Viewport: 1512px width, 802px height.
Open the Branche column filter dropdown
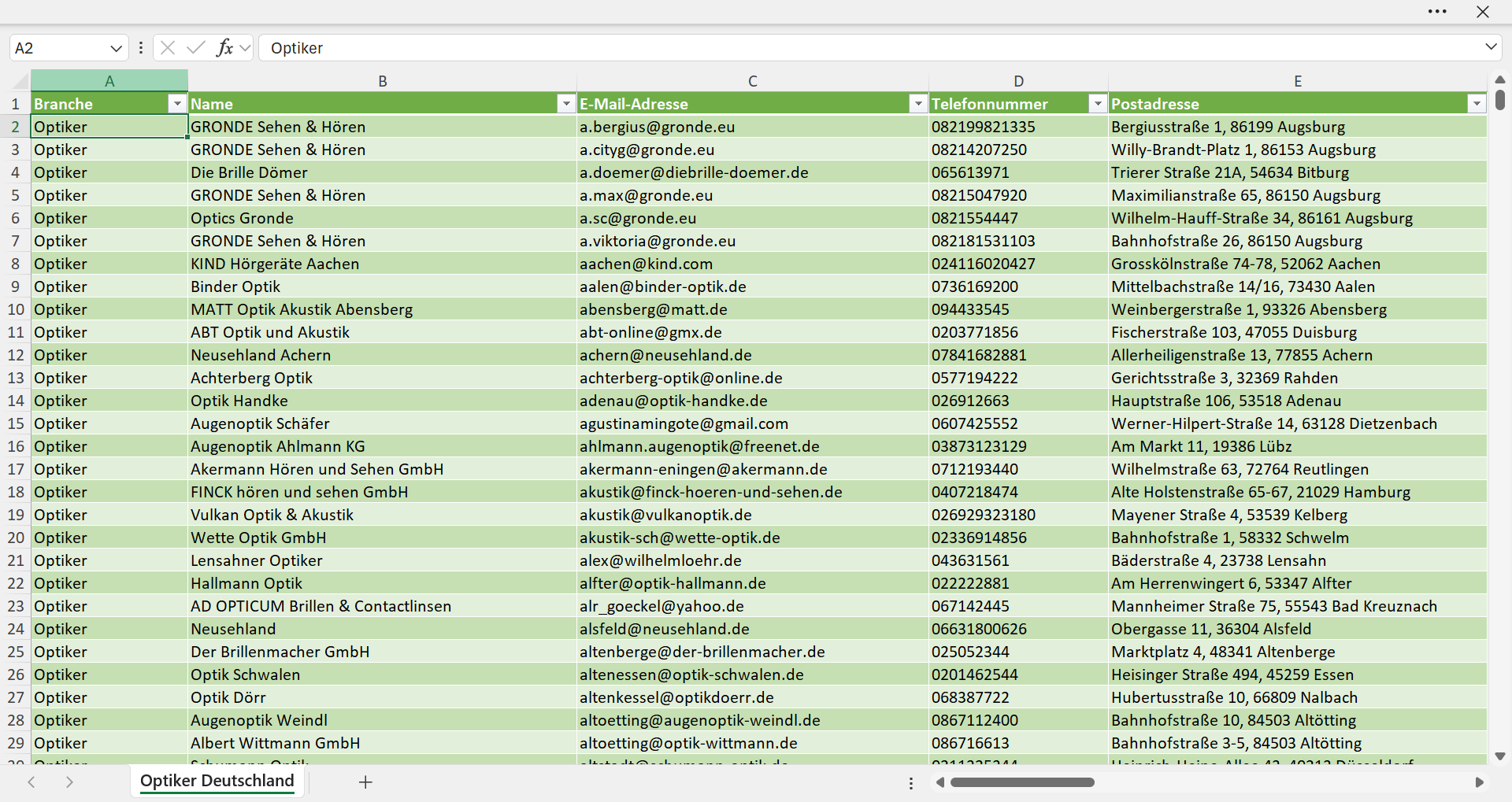pos(177,104)
